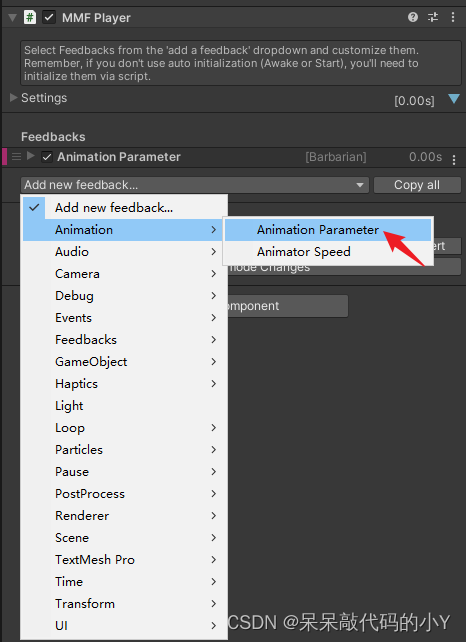Grab the Animation Parameter reorder handle
This screenshot has height=642, width=467.
pyautogui.click(x=16, y=156)
